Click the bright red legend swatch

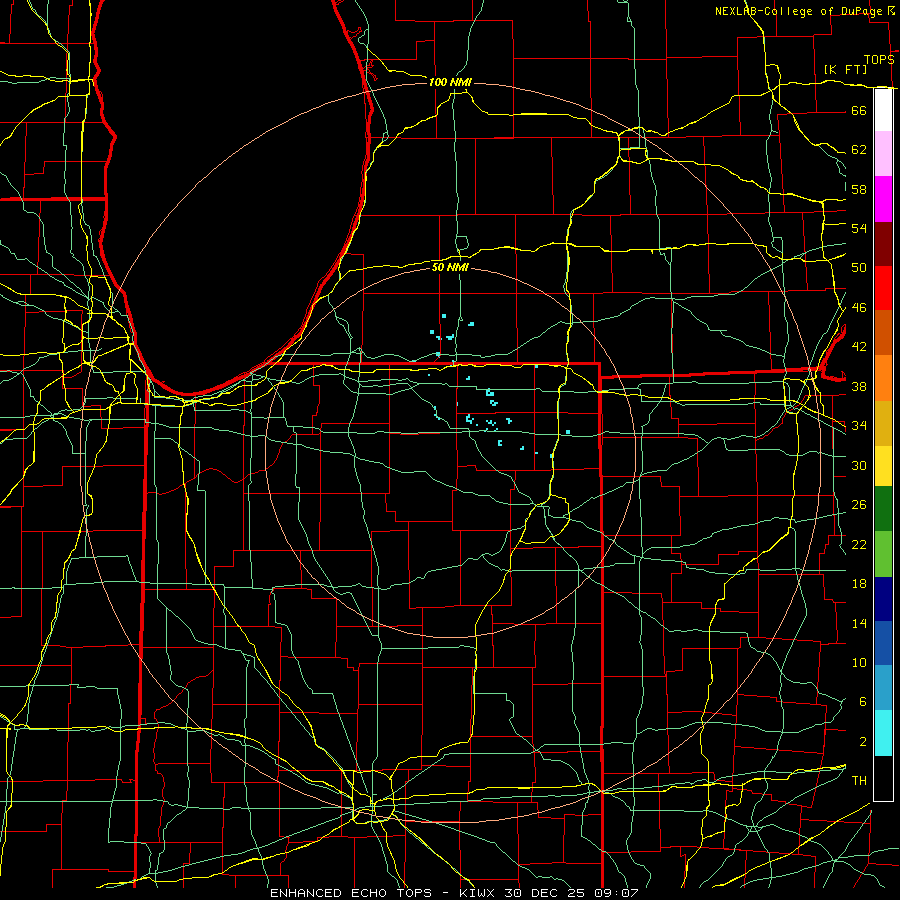(x=883, y=288)
